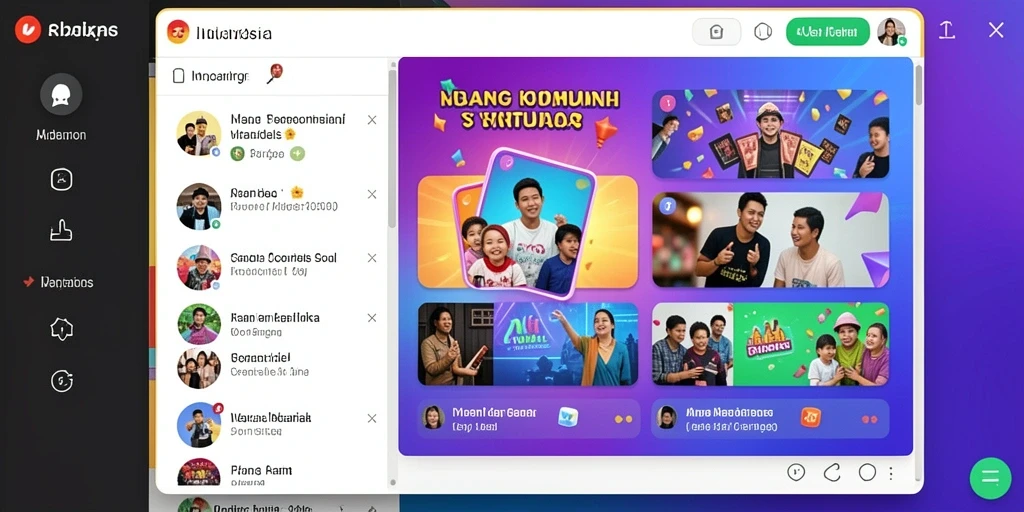This screenshot has height=512, width=1024.
Task: Select the Nentebos sidebar item
Action: 58,282
